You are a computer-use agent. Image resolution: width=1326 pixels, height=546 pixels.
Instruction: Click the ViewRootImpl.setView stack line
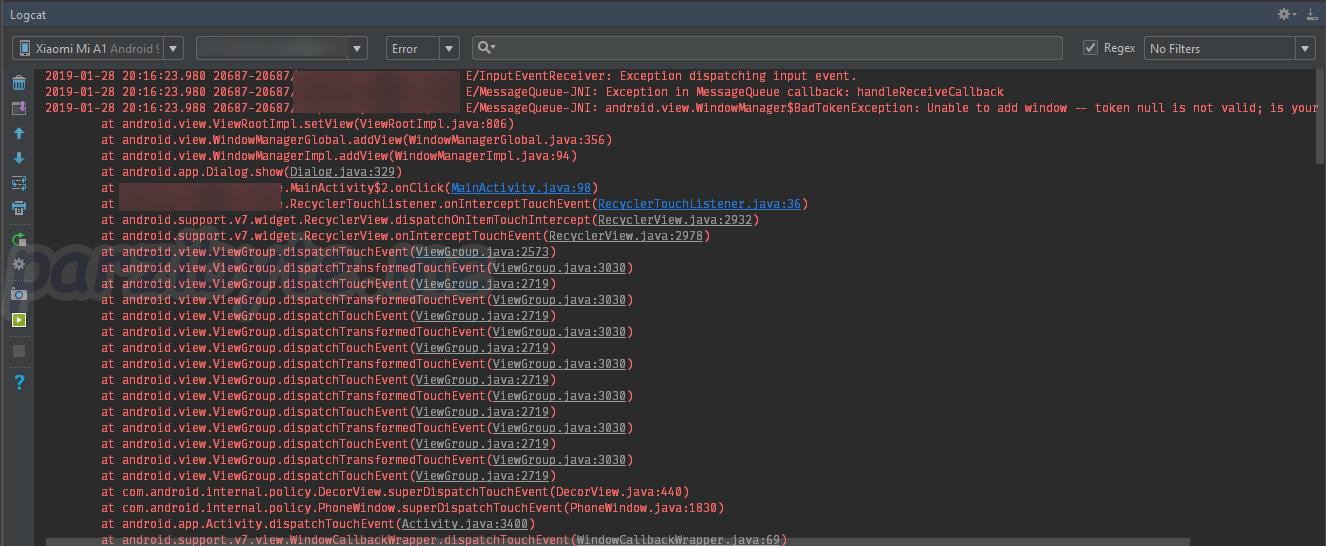[307, 124]
